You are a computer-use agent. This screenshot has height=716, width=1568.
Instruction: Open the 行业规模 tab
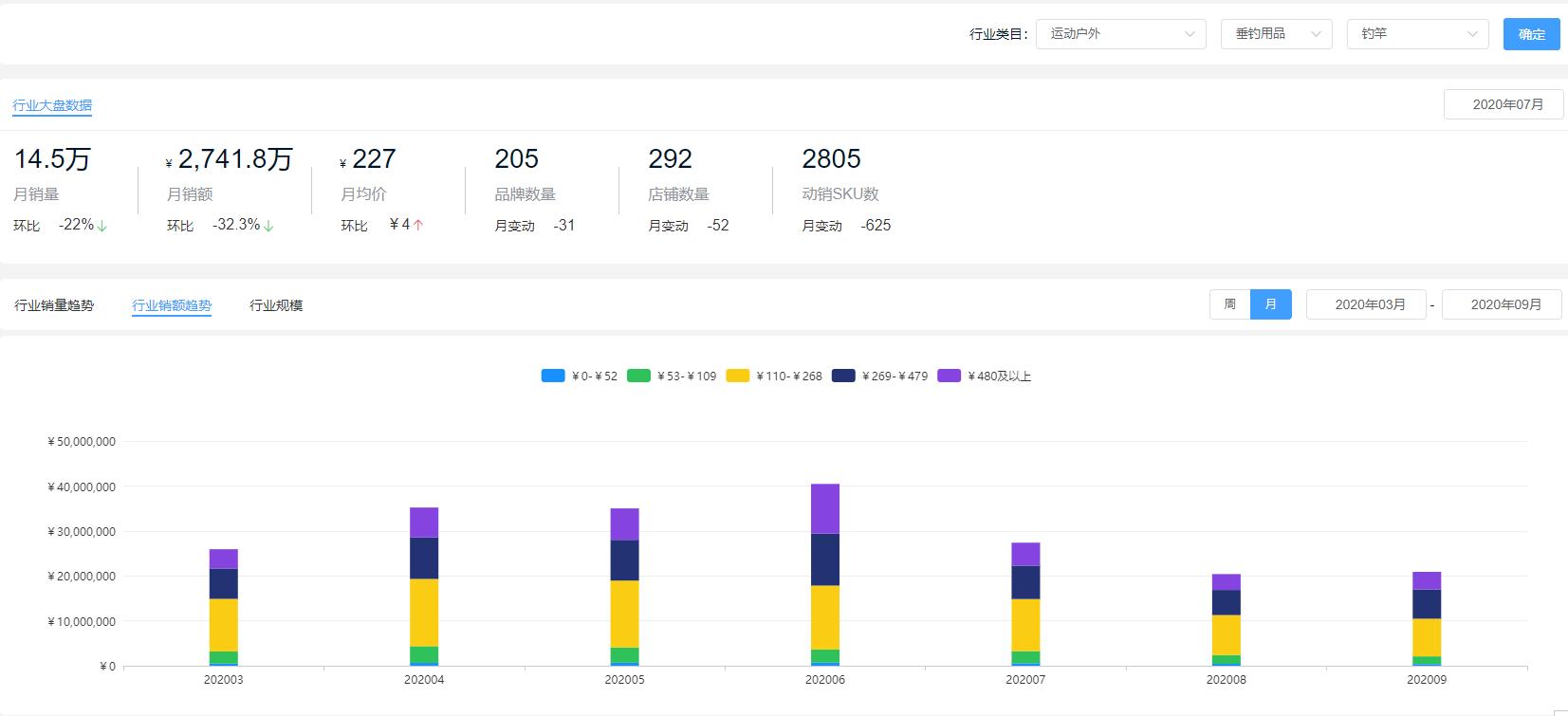click(276, 305)
